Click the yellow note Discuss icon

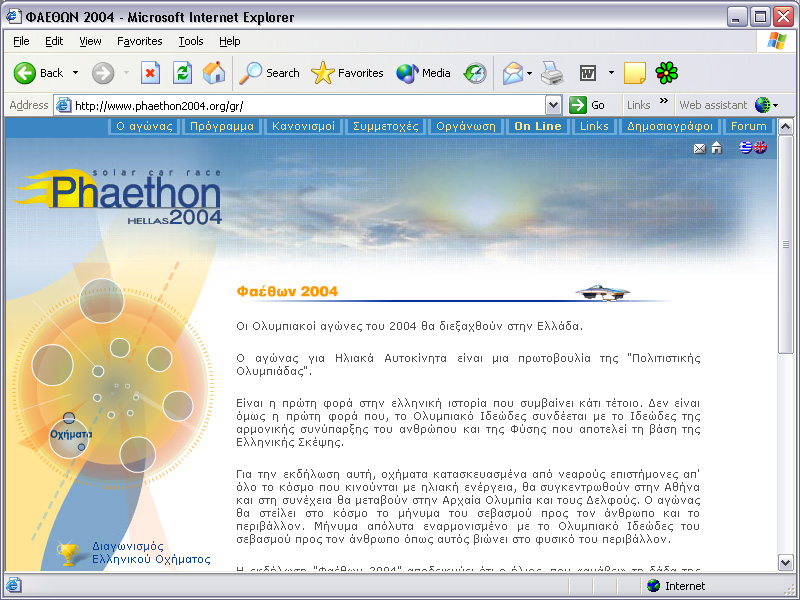635,73
